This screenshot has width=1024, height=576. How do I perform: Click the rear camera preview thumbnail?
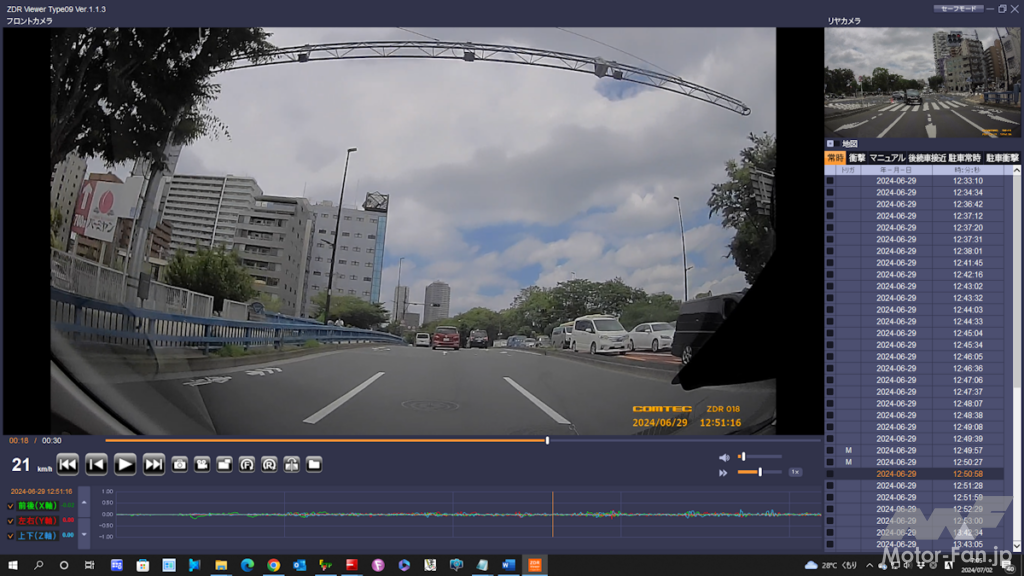(922, 83)
